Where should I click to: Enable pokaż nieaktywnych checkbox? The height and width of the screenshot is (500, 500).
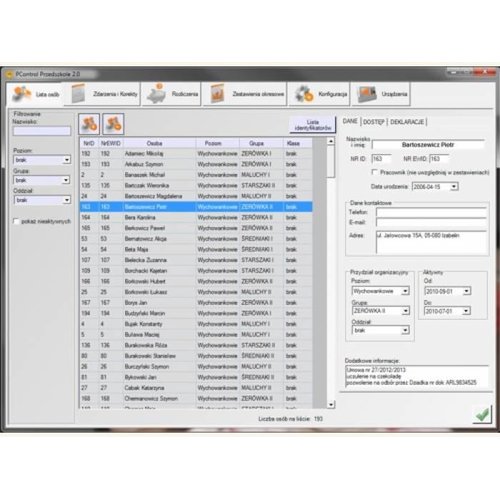coord(16,222)
